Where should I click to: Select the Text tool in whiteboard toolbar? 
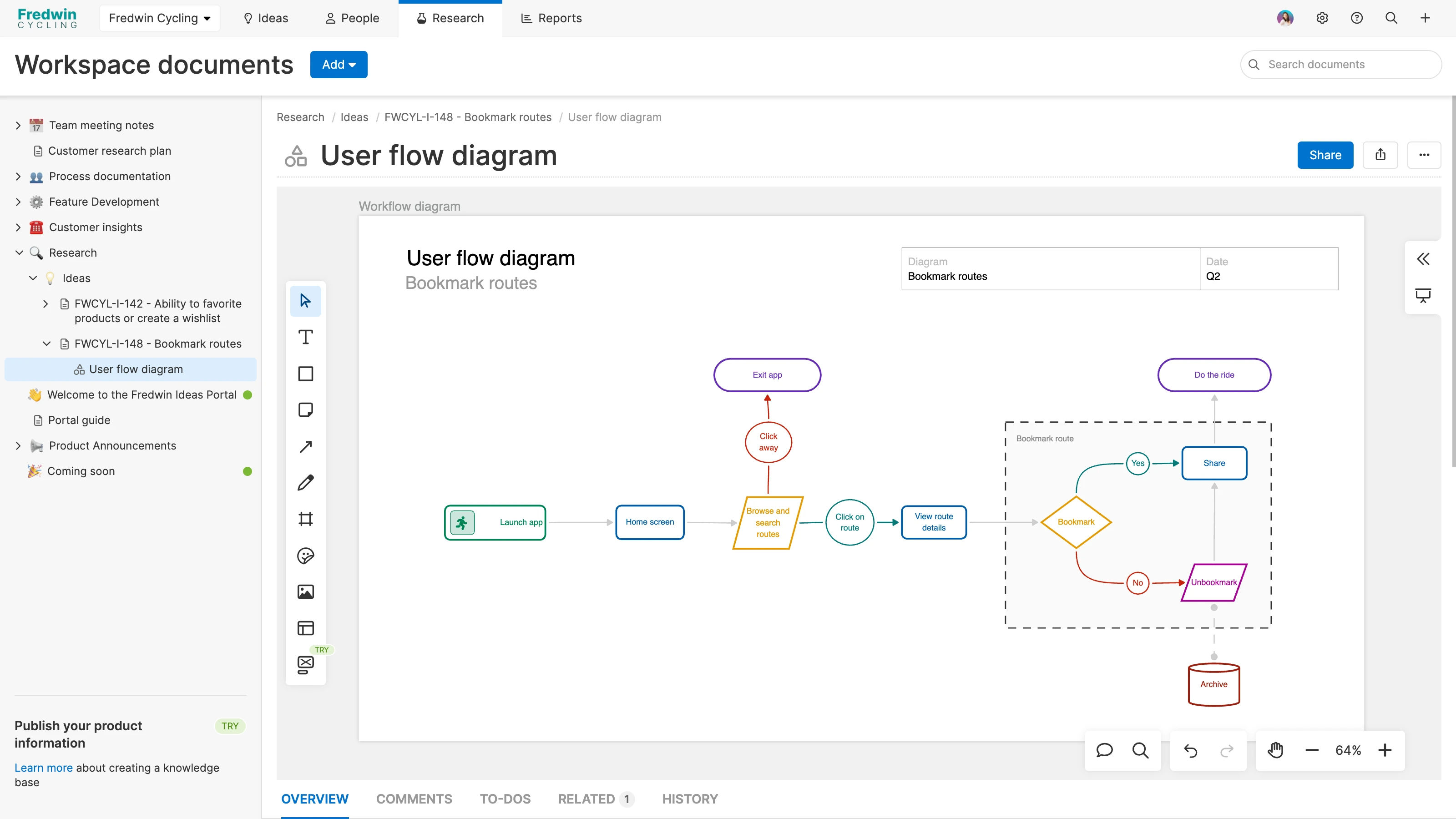[305, 338]
